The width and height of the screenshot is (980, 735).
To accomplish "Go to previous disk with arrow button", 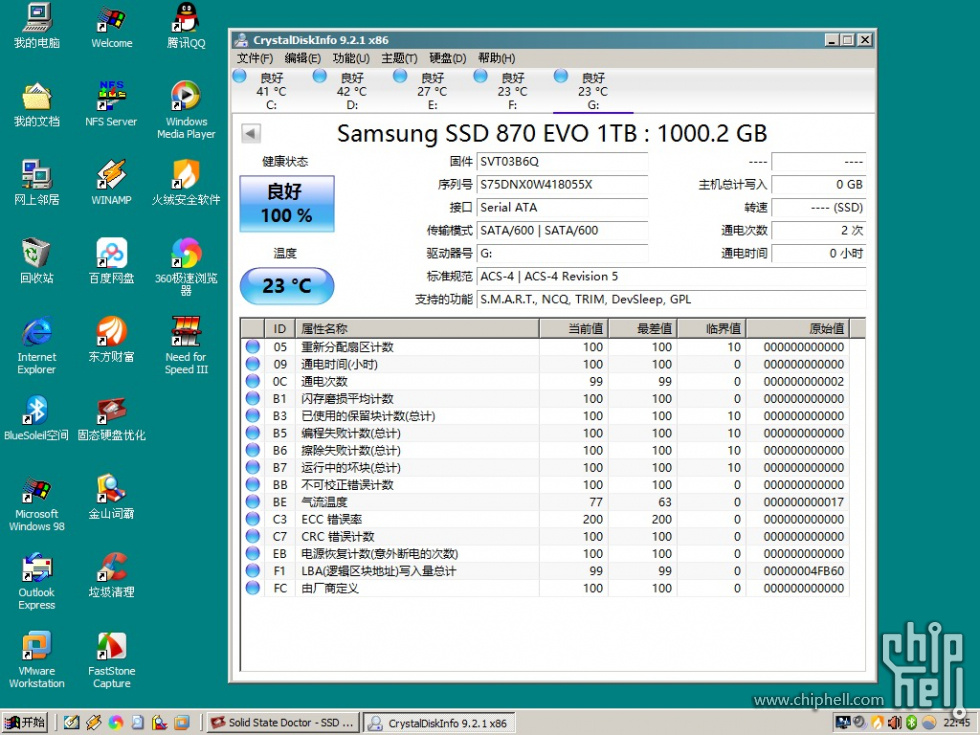I will [251, 133].
